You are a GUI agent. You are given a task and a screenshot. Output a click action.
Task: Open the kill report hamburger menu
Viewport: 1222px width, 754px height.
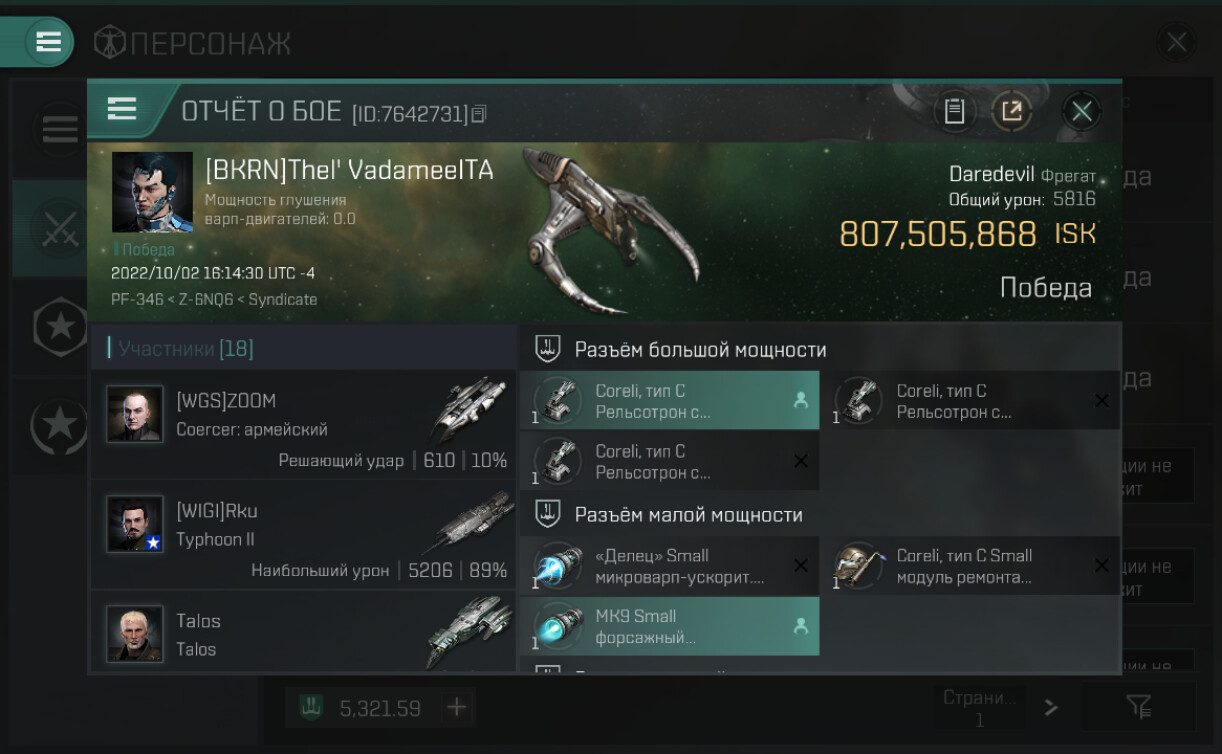pos(122,109)
